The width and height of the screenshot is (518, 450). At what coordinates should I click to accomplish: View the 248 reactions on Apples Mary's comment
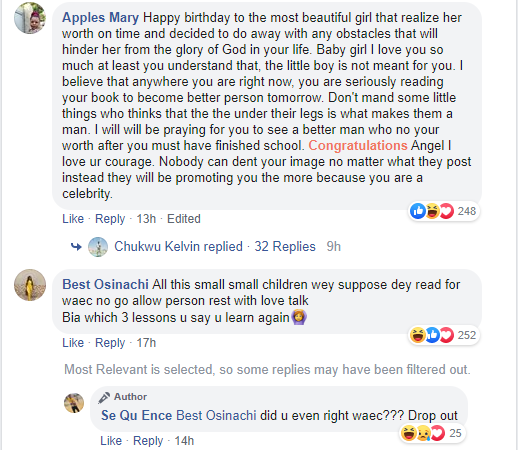pyautogui.click(x=444, y=211)
